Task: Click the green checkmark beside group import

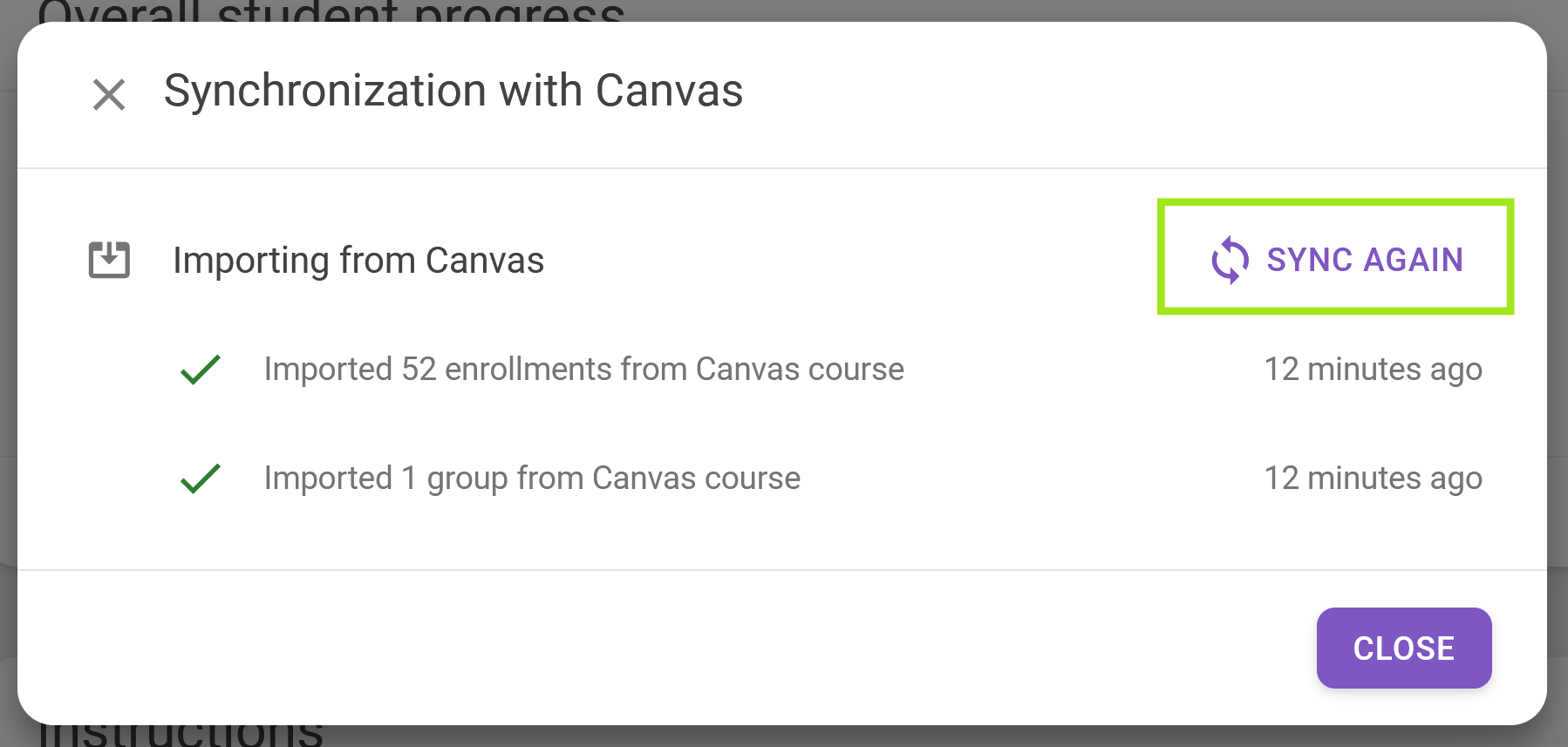Action: tap(201, 479)
